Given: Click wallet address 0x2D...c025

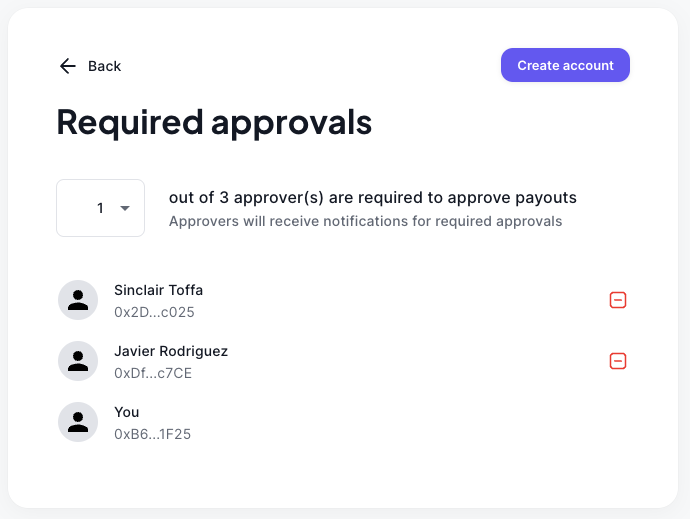Looking at the screenshot, I should pos(154,312).
